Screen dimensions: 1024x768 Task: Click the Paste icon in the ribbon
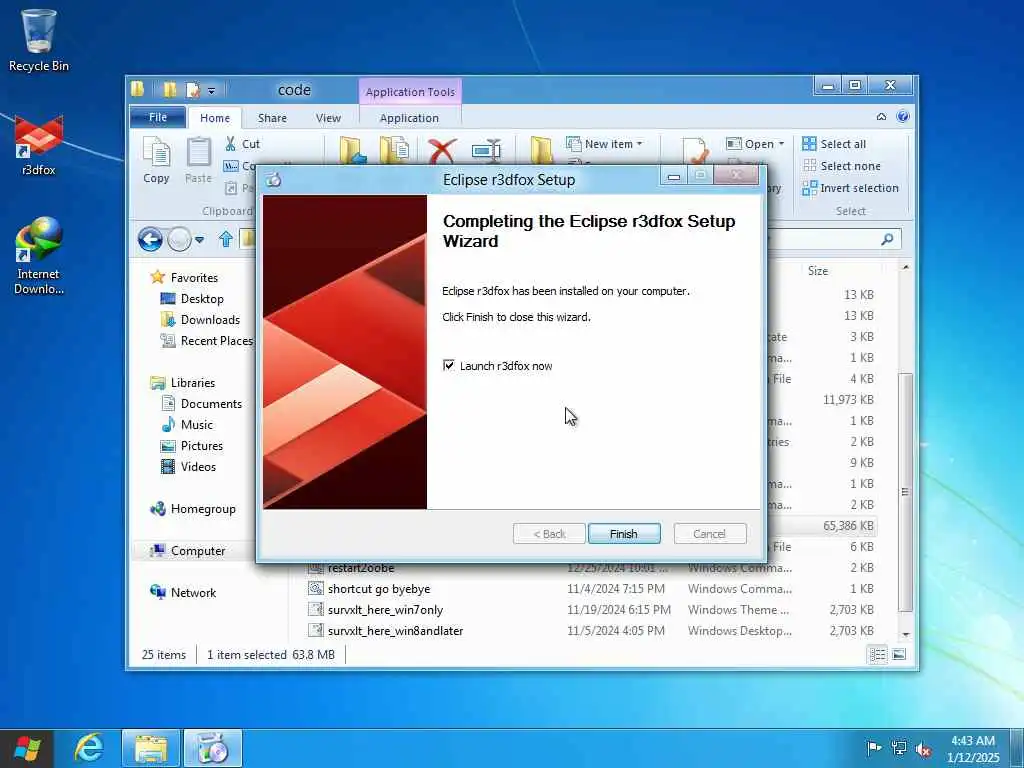coord(198,160)
